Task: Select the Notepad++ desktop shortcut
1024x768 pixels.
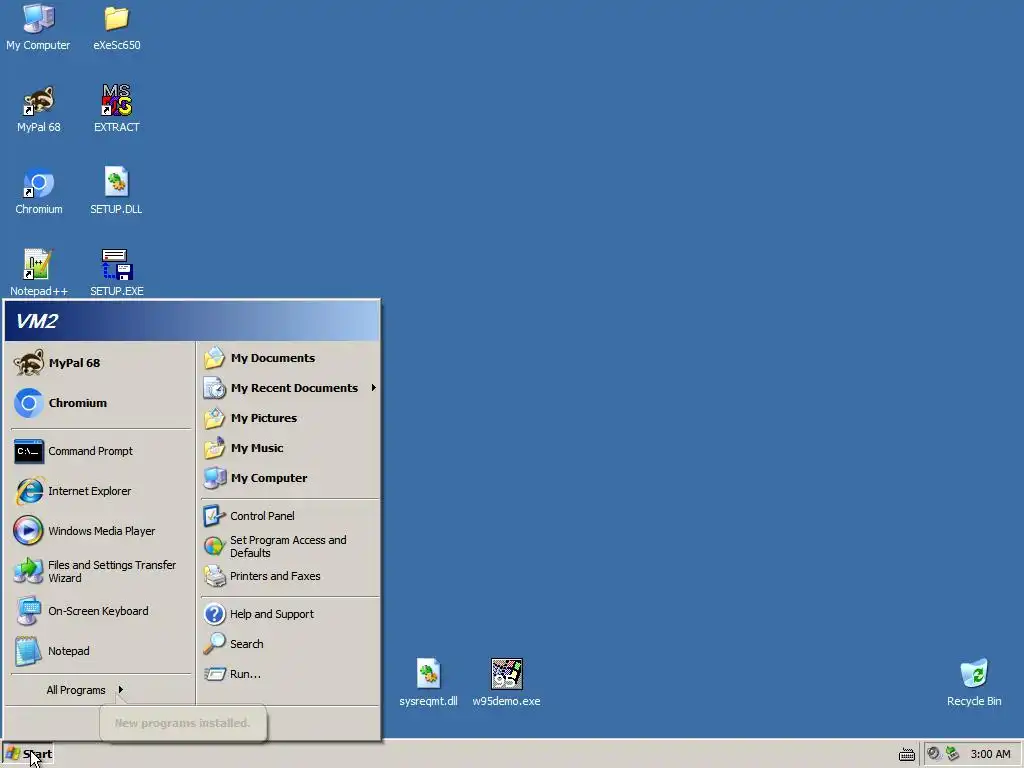Action: click(x=39, y=274)
